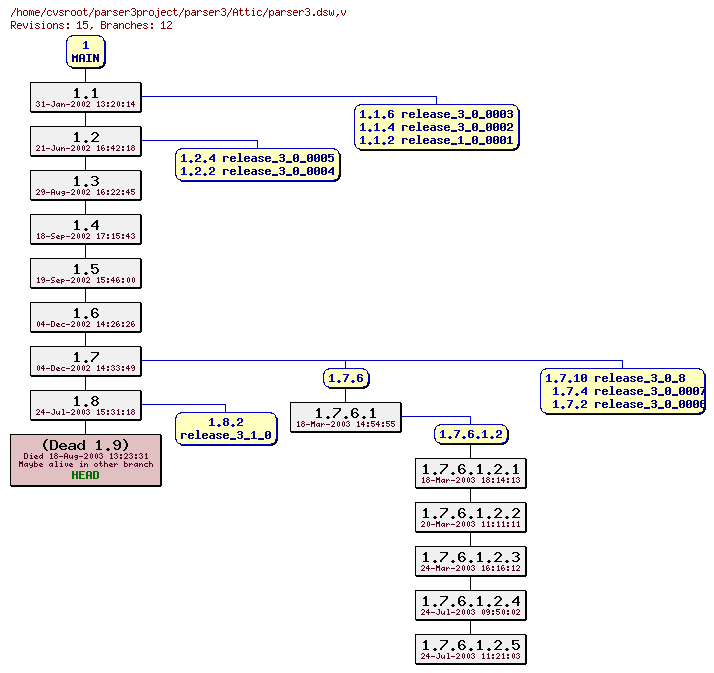Click tag 1.2.2 release_3_0_0004
This screenshot has height=673, width=714.
pyautogui.click(x=257, y=171)
